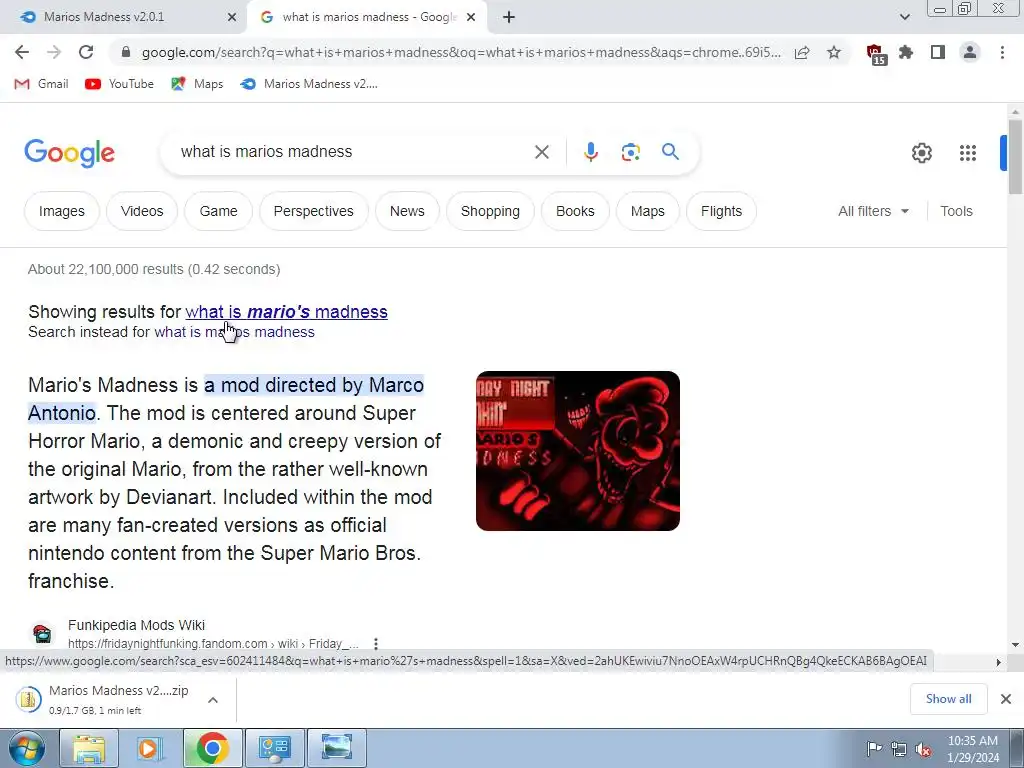The width and height of the screenshot is (1024, 768).
Task: Open the Mario's Madness red thumbnail image
Action: click(x=577, y=451)
